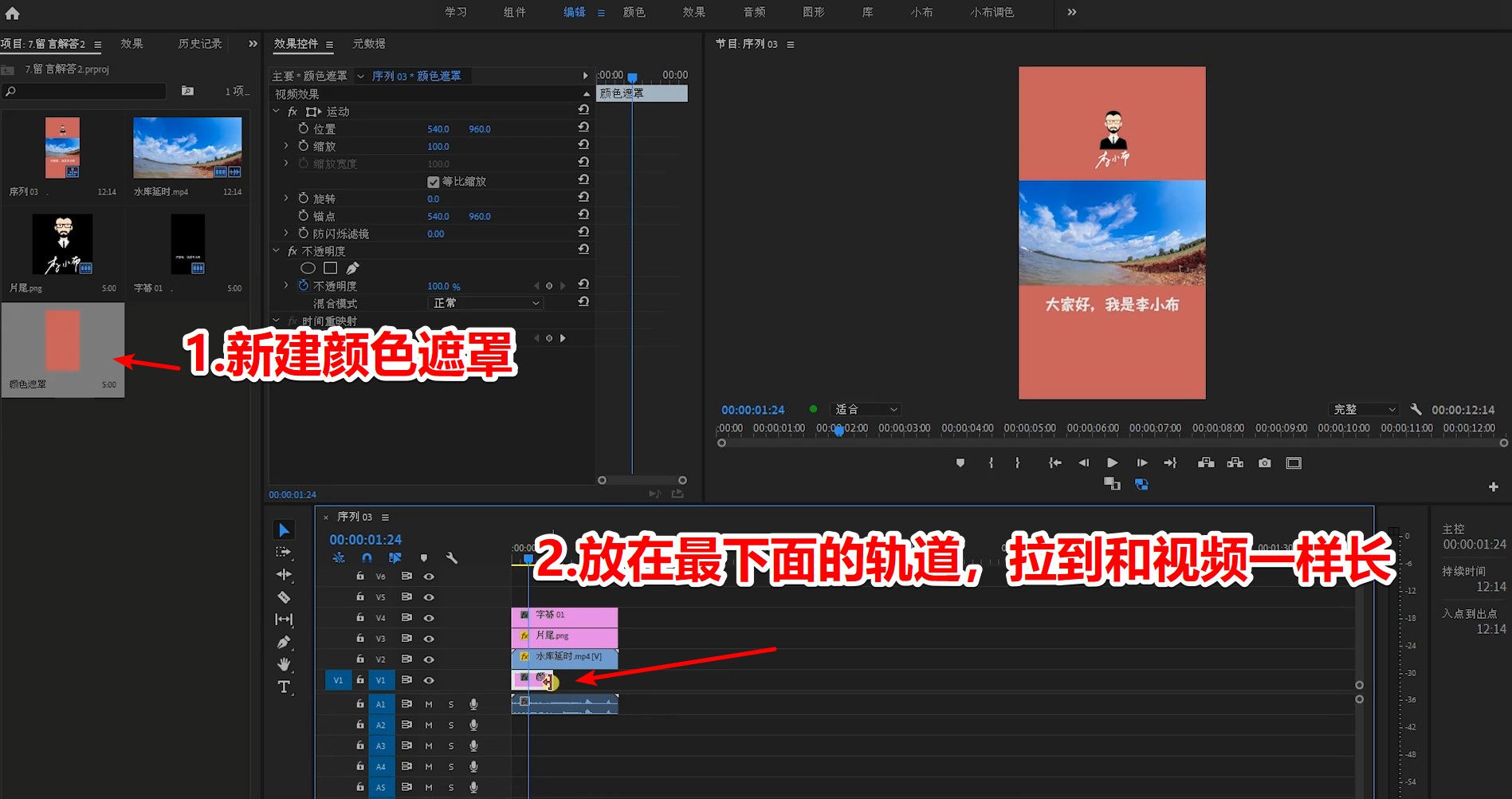The width and height of the screenshot is (1512, 799).
Task: Mute the A1 audio track
Action: 428,703
